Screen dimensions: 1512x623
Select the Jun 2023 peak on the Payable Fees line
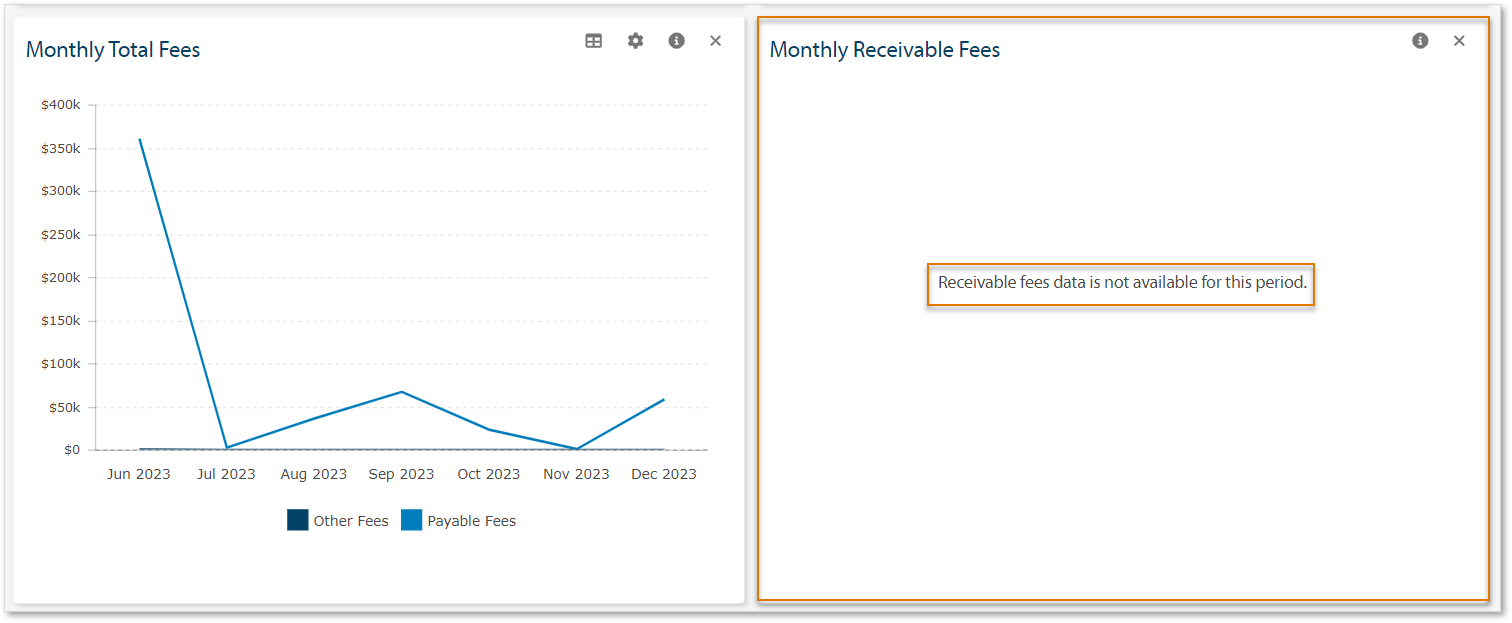click(x=139, y=139)
